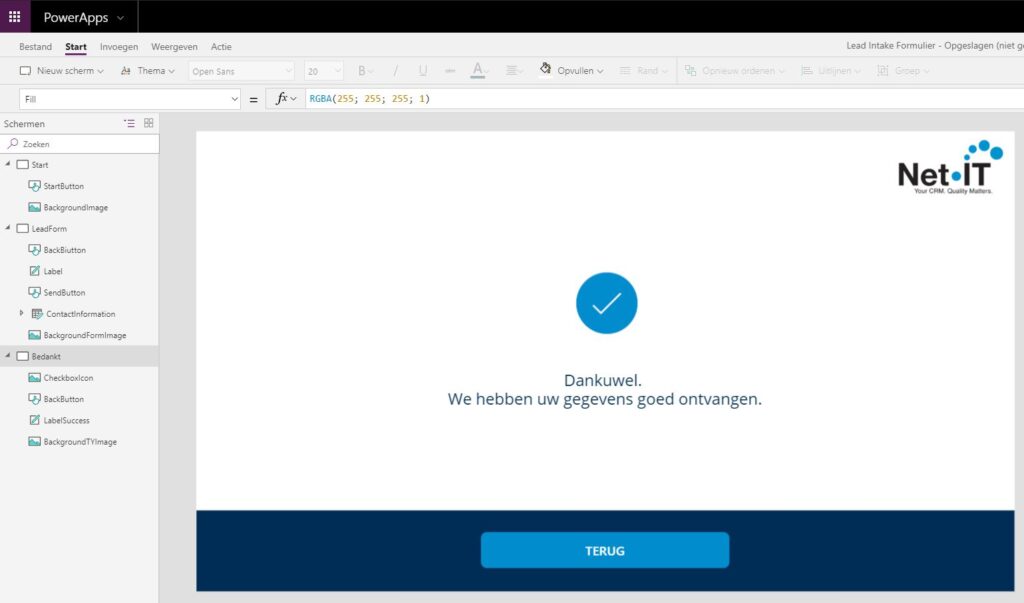Click the ContactInformation form icon
Image resolution: width=1024 pixels, height=603 pixels.
[37, 314]
